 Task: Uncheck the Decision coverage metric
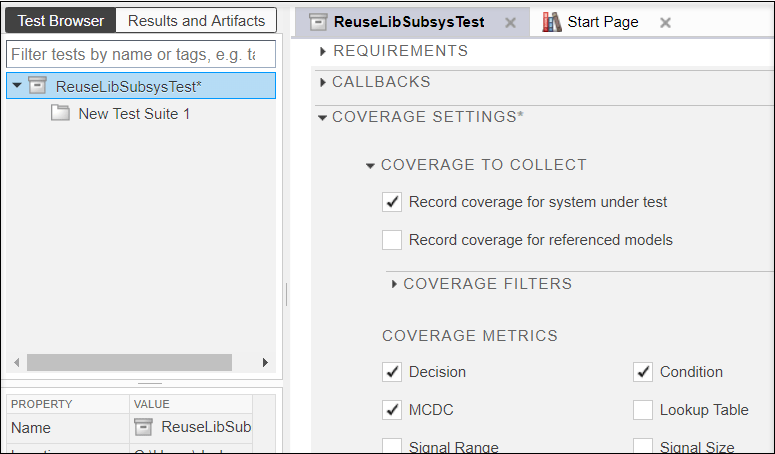coord(392,372)
